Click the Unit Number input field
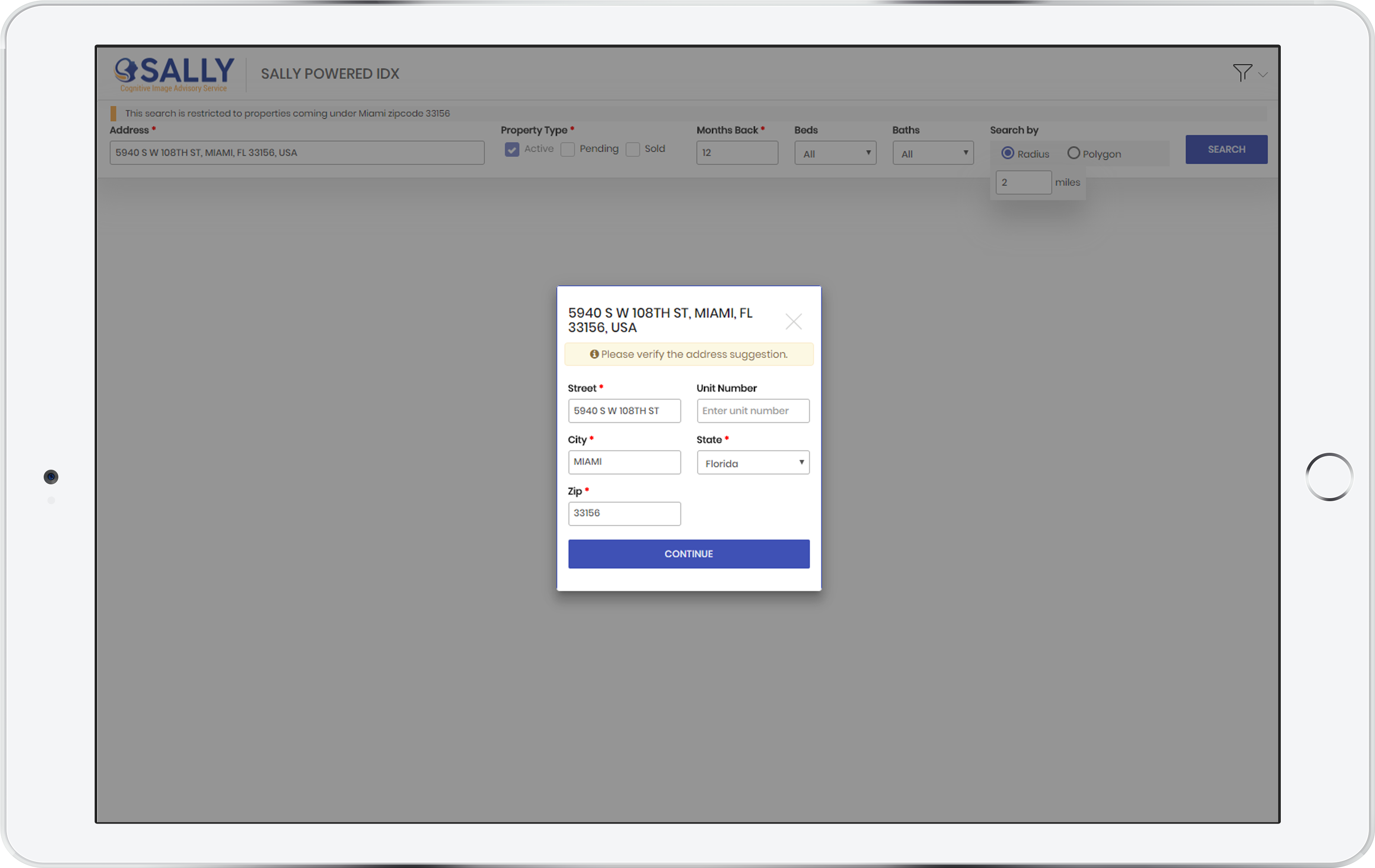The width and height of the screenshot is (1375, 868). (753, 411)
